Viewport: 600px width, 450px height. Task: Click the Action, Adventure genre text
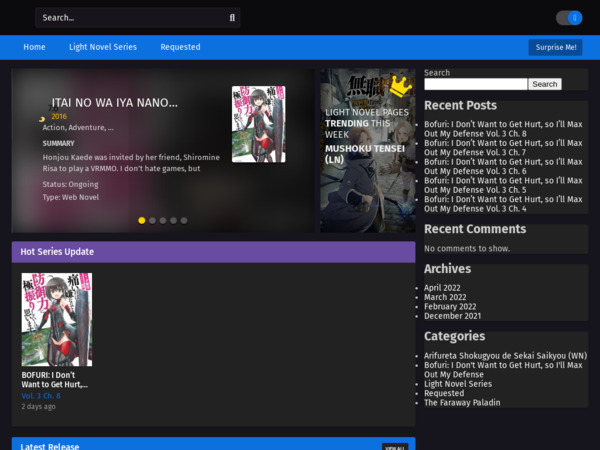point(78,127)
